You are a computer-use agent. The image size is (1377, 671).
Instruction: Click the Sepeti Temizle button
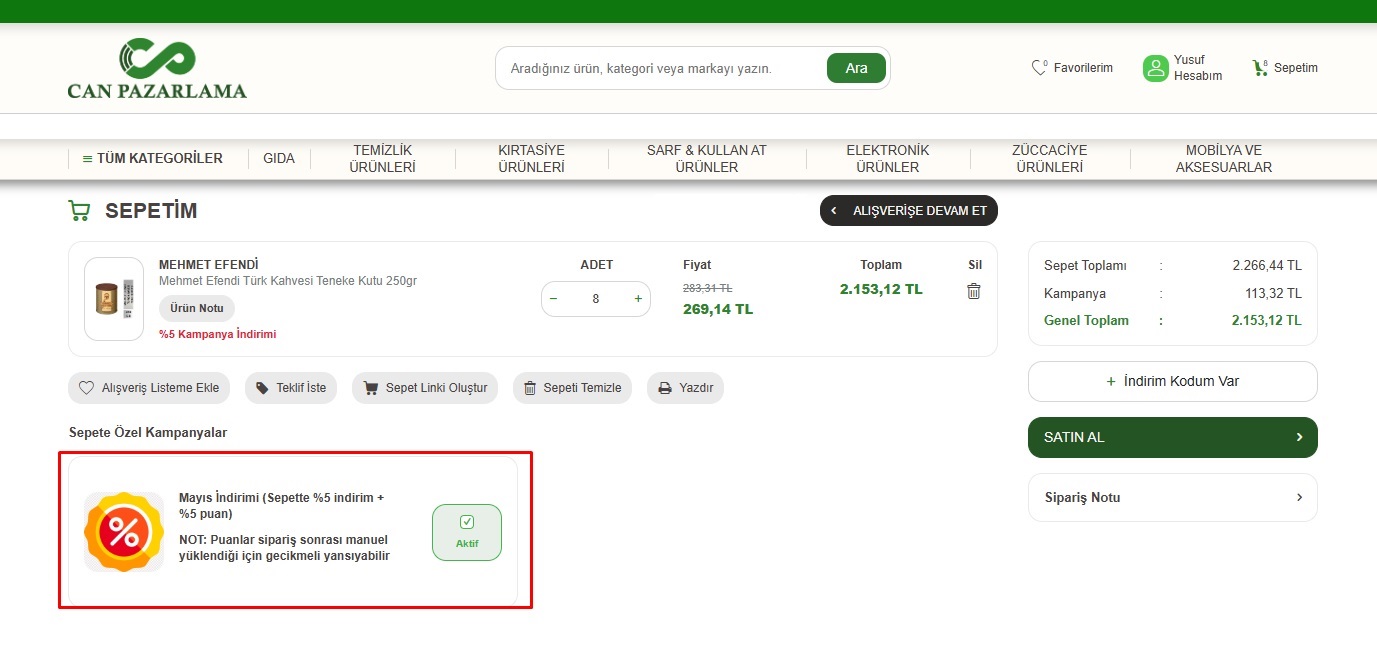pos(572,388)
